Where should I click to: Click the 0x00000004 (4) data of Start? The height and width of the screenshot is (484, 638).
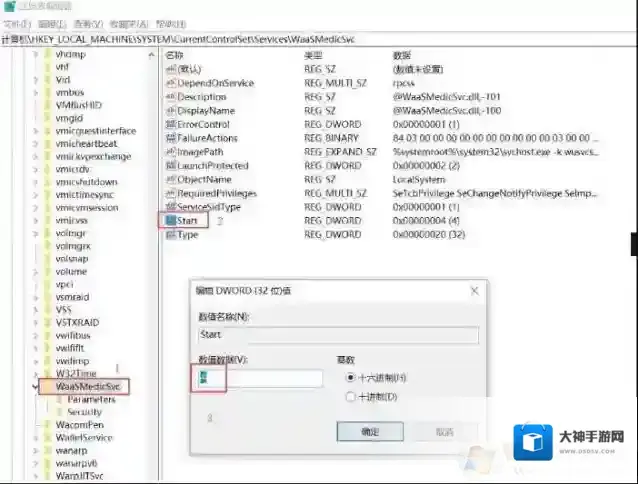(x=426, y=221)
